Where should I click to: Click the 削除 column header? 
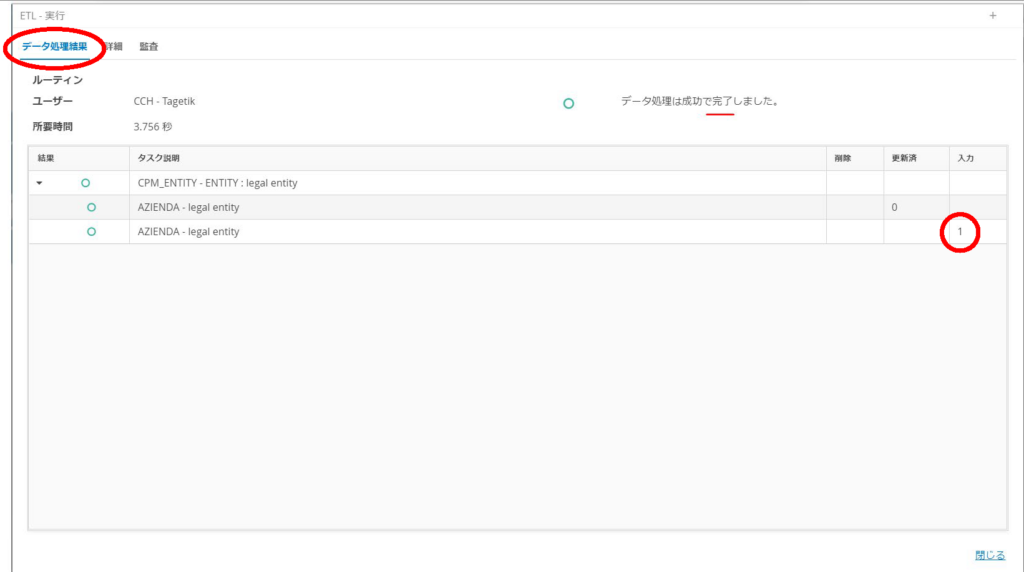click(842, 158)
